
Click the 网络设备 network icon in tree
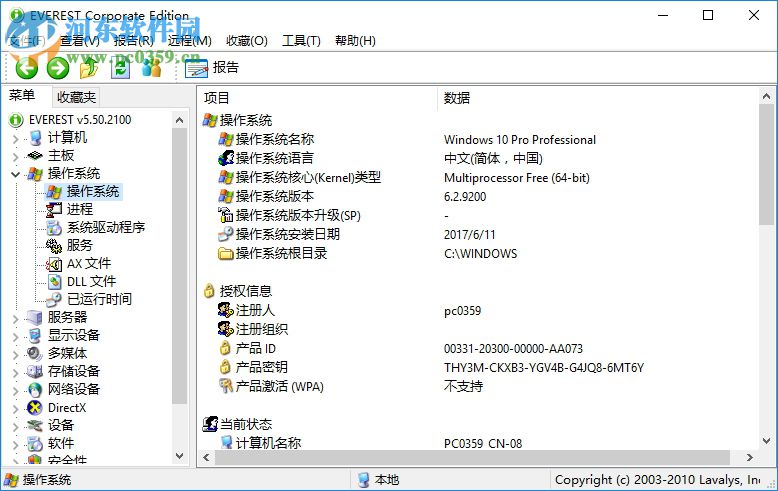pyautogui.click(x=35, y=389)
